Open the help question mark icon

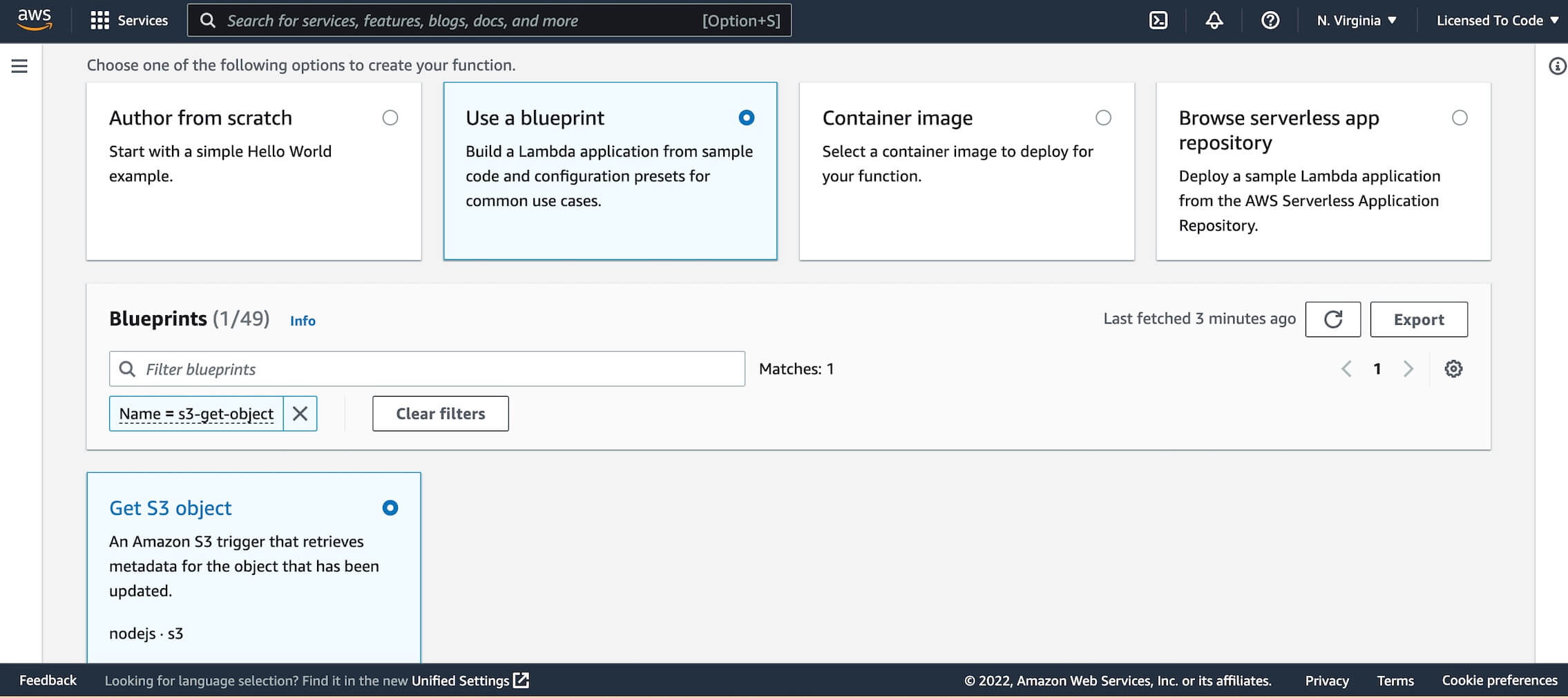1270,21
